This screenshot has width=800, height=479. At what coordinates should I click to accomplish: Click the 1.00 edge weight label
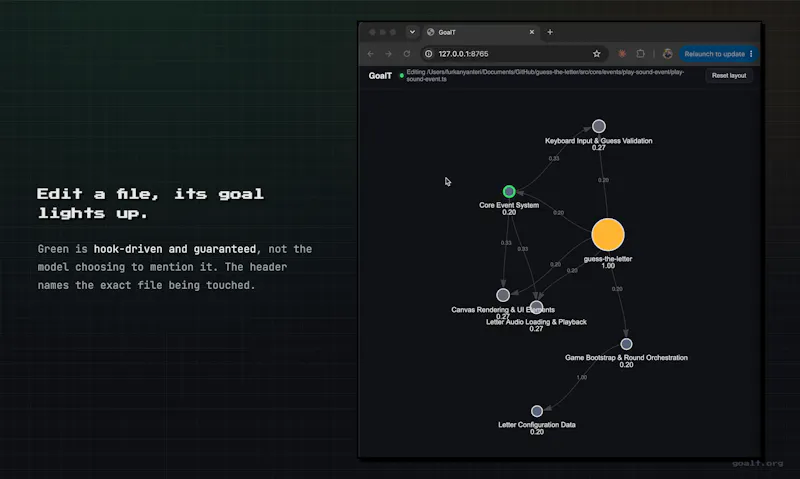tap(582, 377)
